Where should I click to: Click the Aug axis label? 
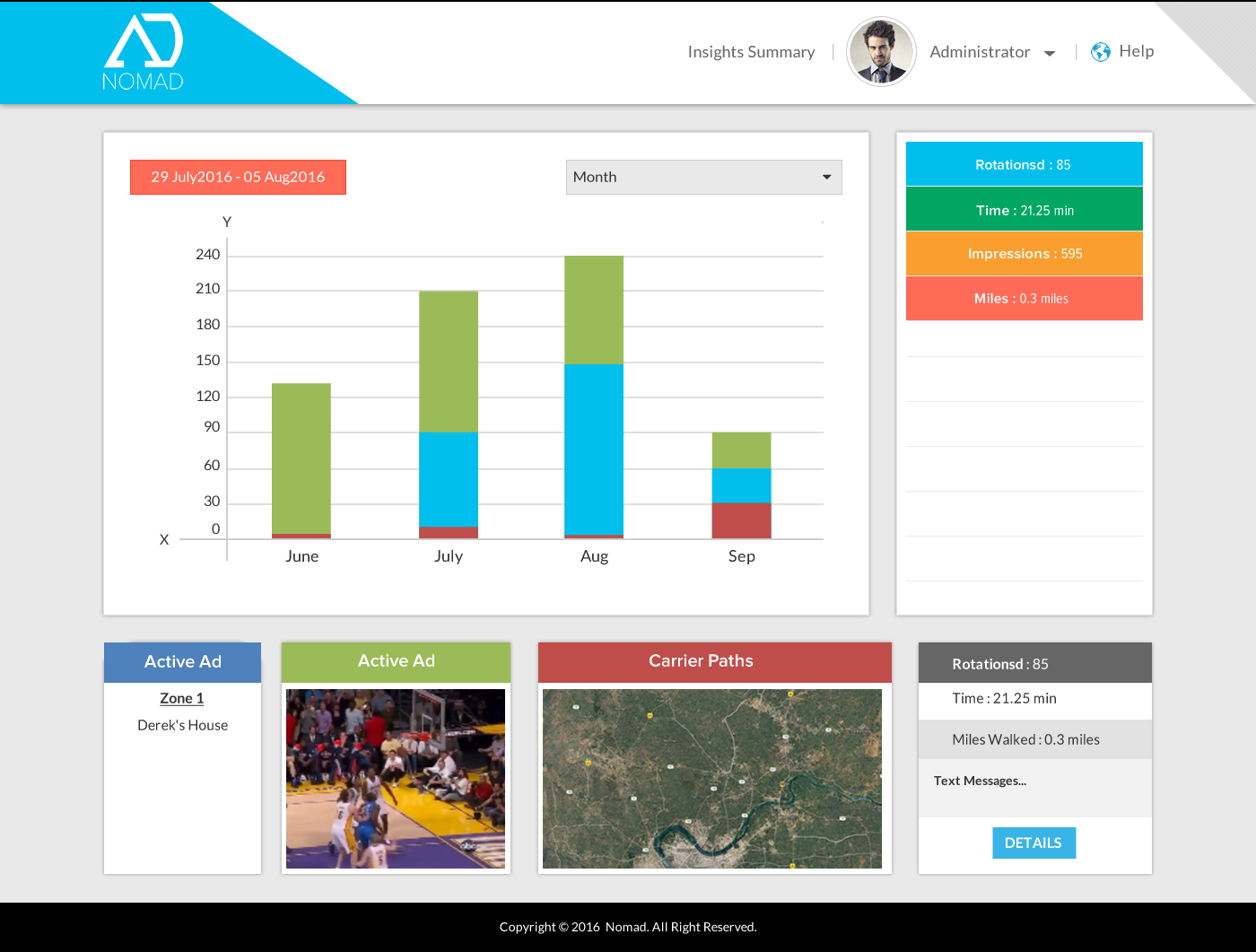(595, 556)
